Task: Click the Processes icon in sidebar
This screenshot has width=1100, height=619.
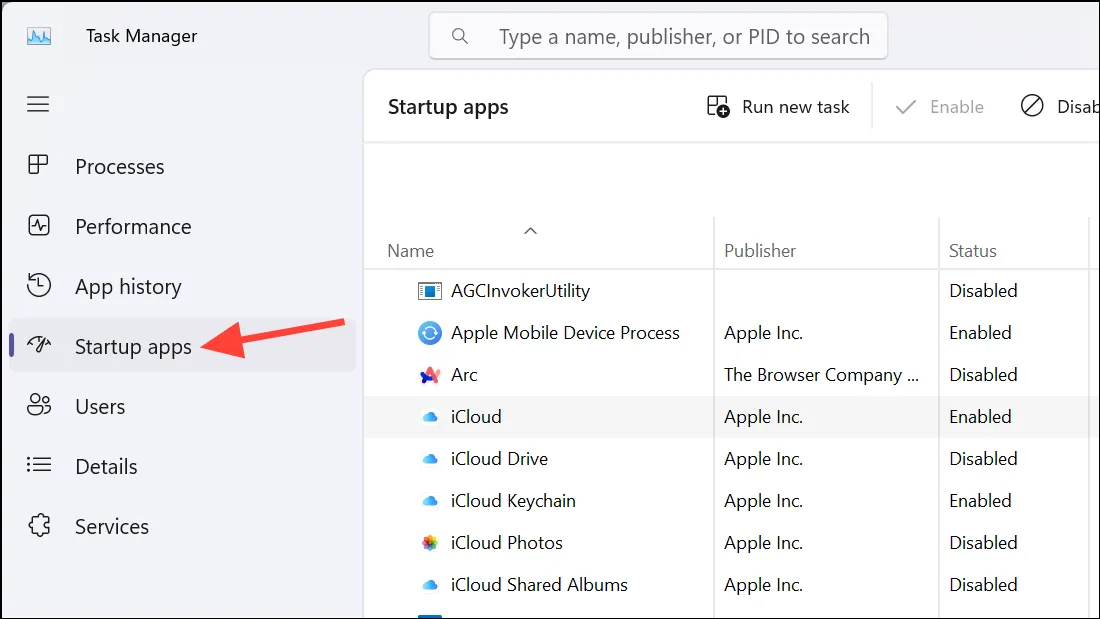Action: pyautogui.click(x=38, y=165)
